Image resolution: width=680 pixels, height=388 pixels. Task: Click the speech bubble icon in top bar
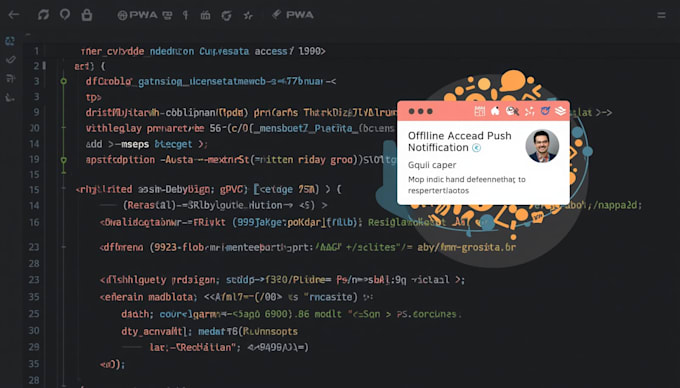(65, 15)
